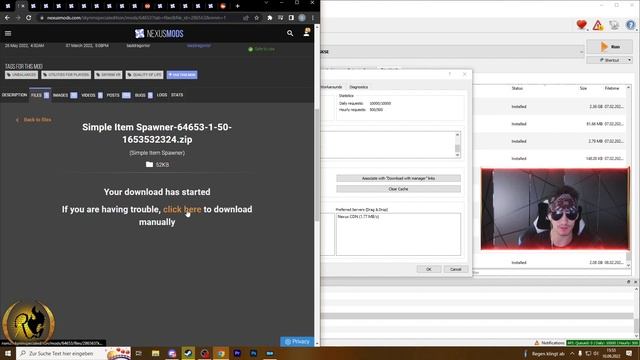Switch to the Videos tab
Viewport: 640px width, 360px height.
(91, 95)
